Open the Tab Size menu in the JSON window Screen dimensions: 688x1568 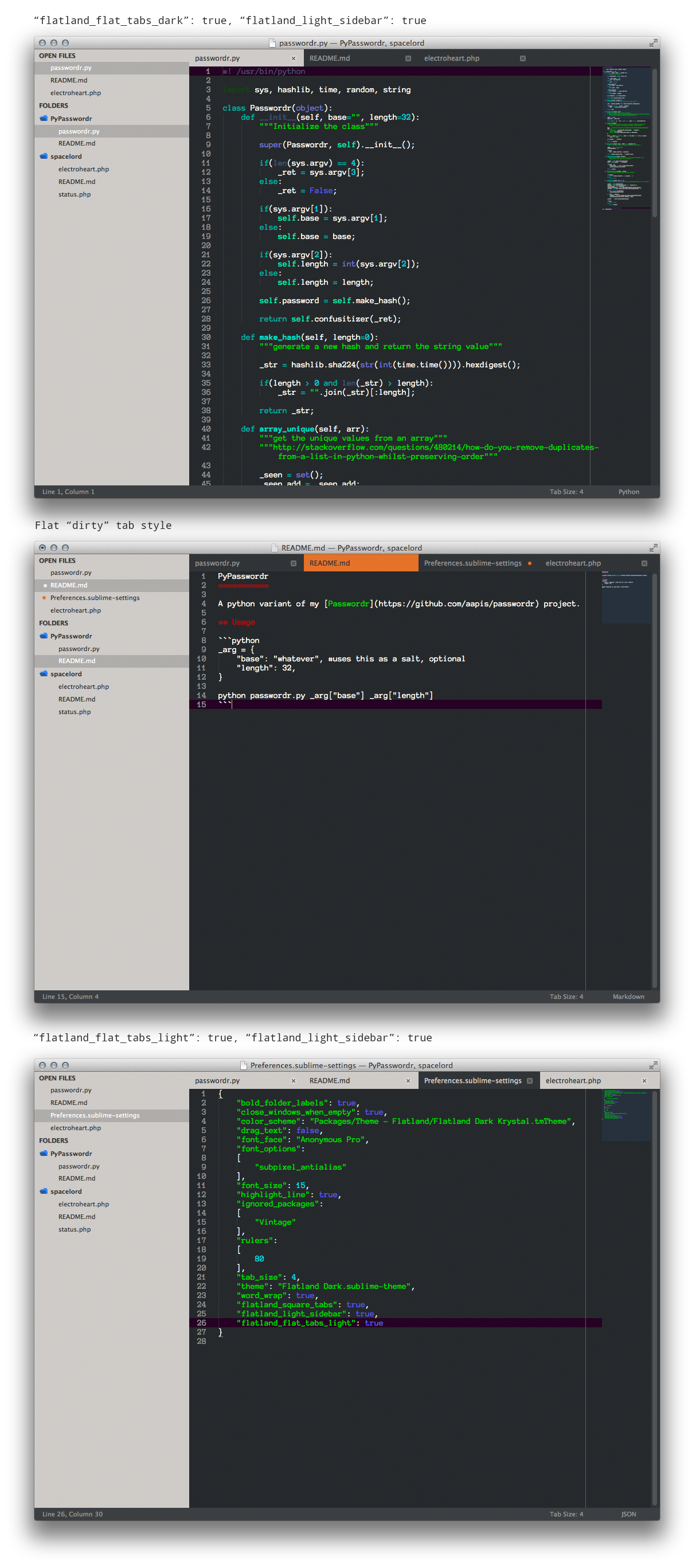point(566,1515)
